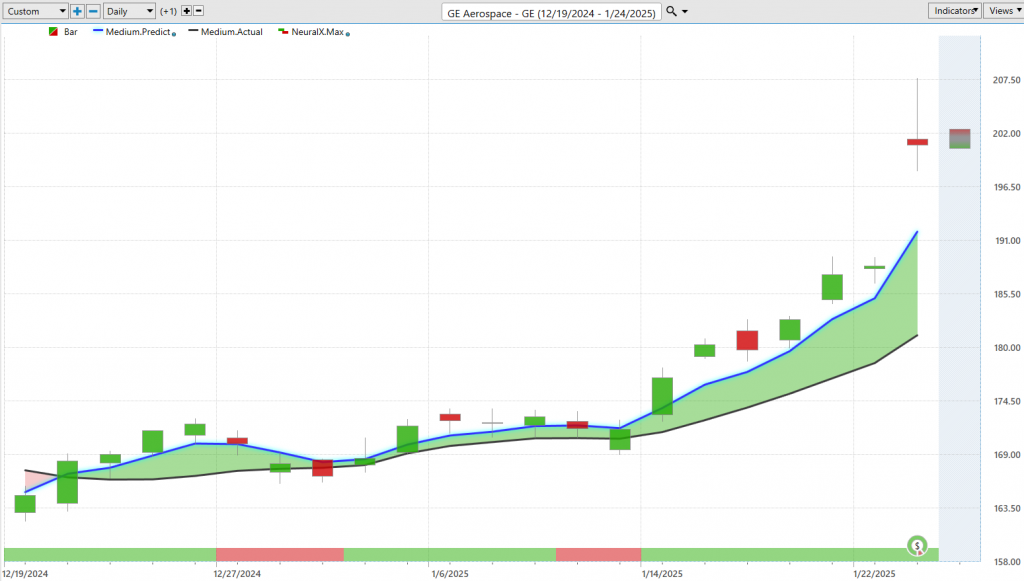
Task: Open the Indicators dropdown menu
Action: pos(955,10)
